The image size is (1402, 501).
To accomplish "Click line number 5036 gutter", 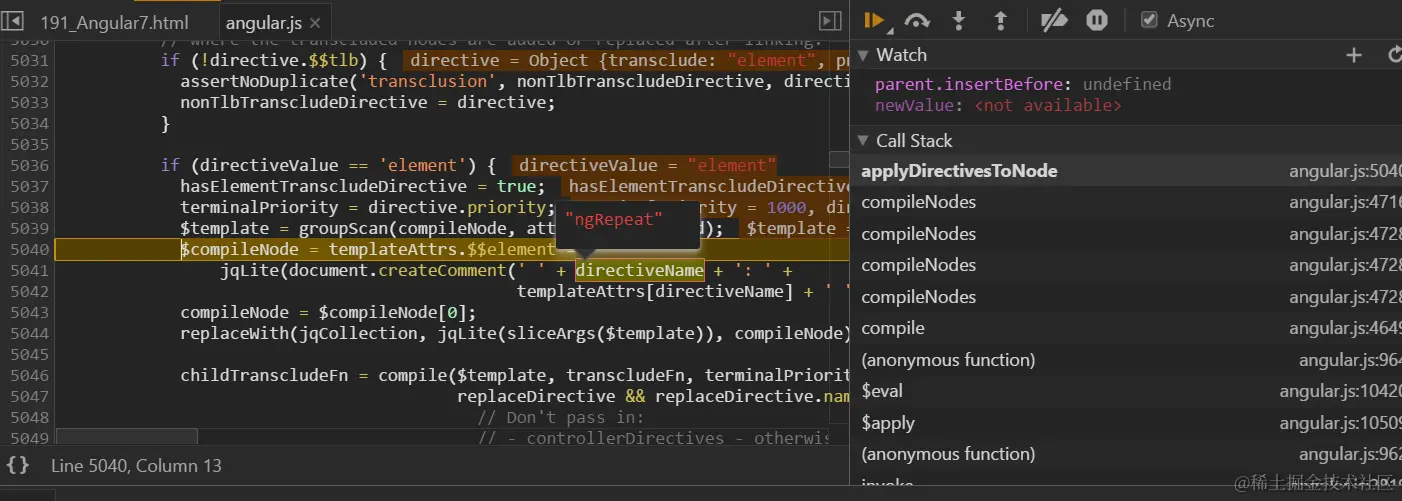I will pyautogui.click(x=29, y=166).
